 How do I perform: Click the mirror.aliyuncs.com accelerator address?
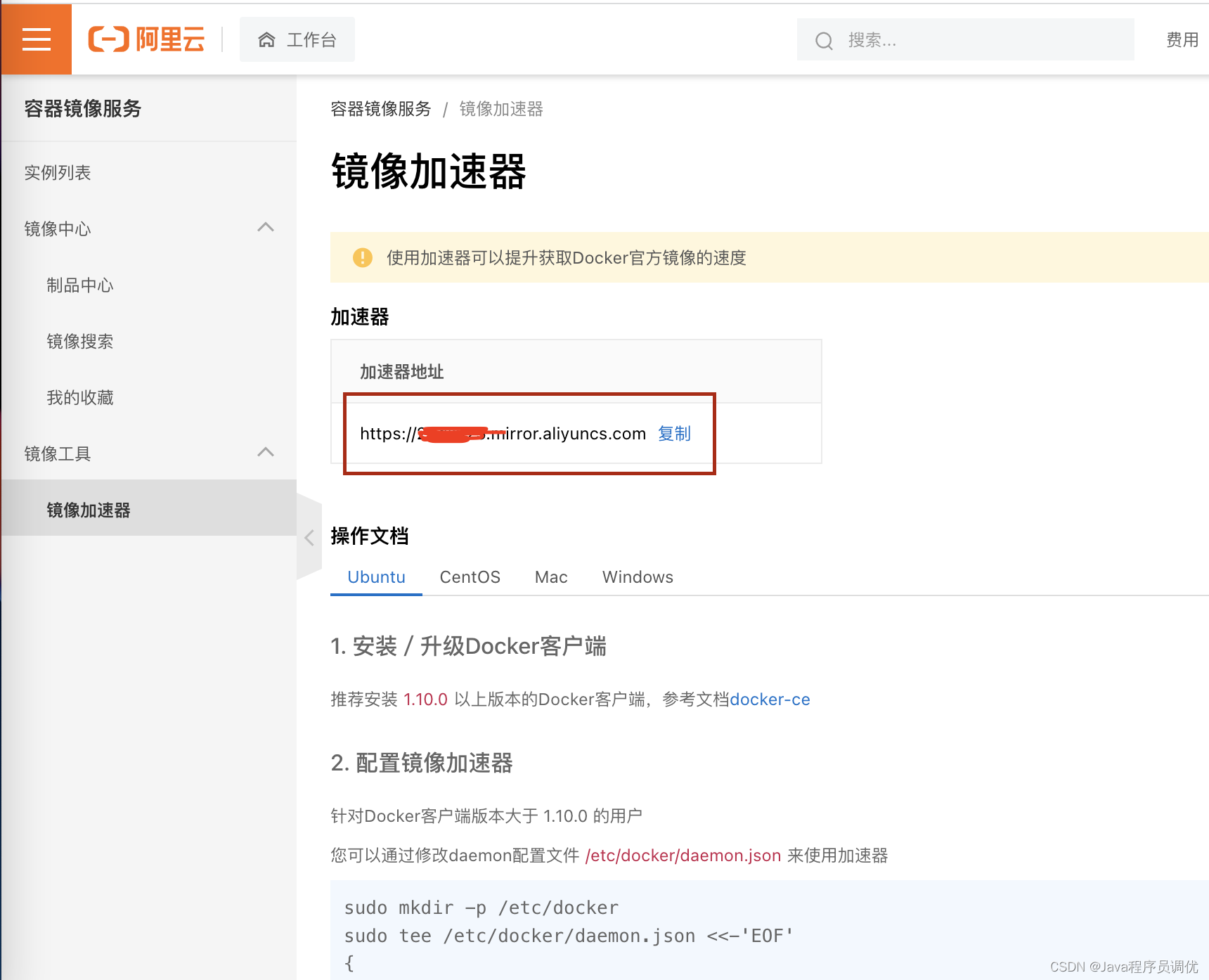point(503,434)
